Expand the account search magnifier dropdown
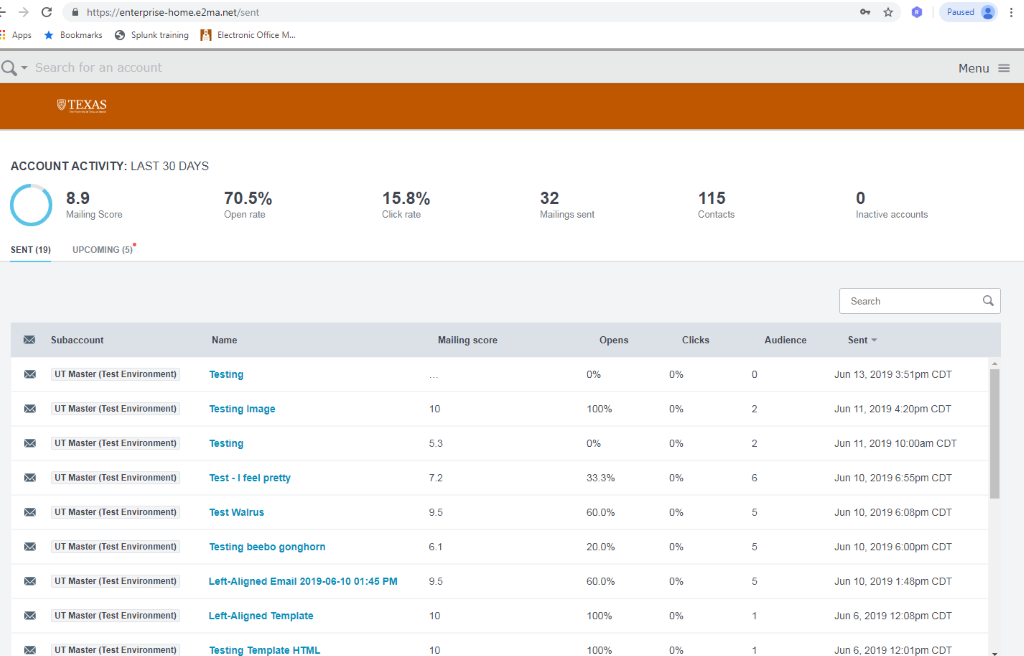The width and height of the screenshot is (1024, 656). tap(14, 68)
